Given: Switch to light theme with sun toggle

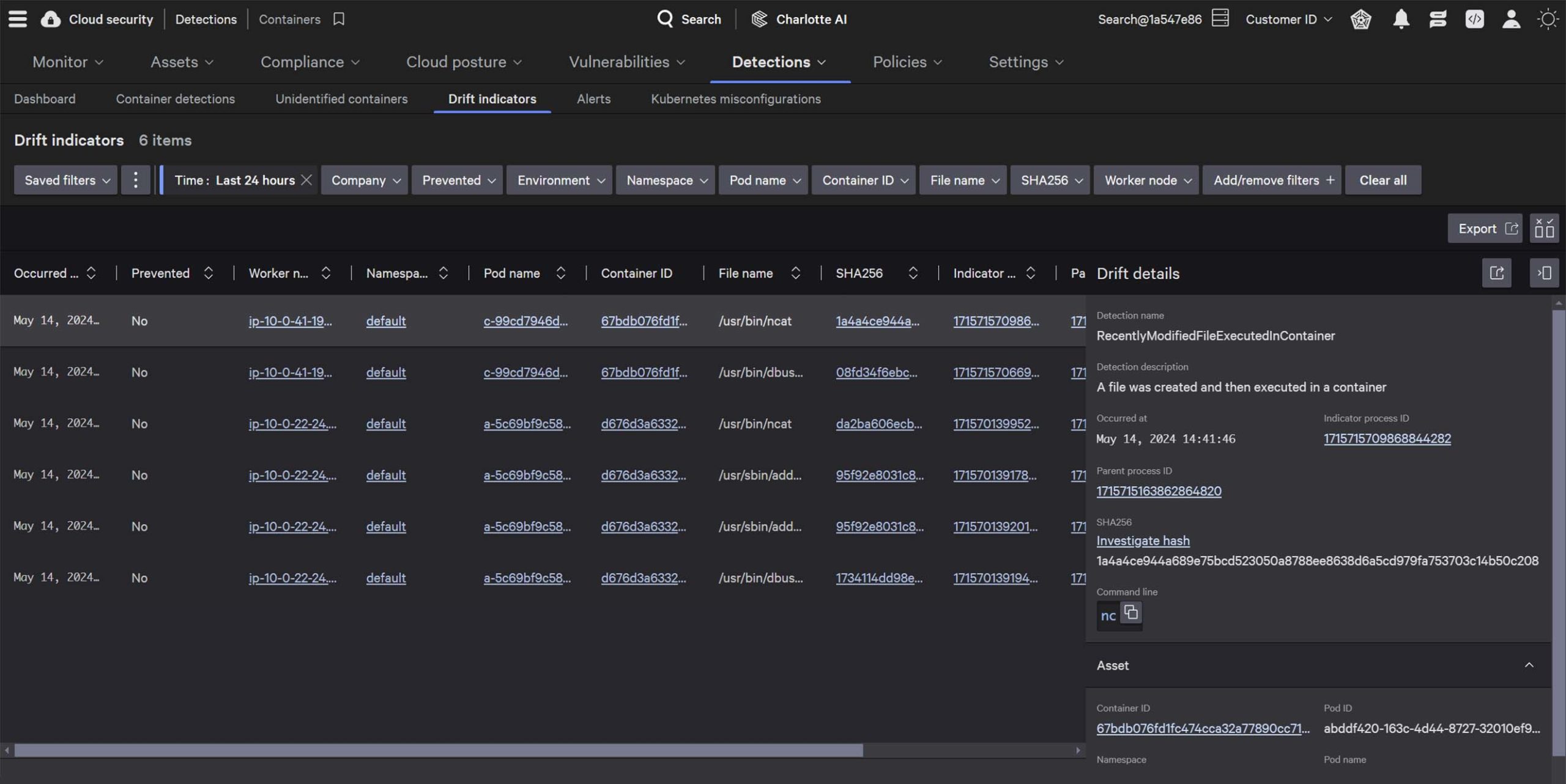Looking at the screenshot, I should [1548, 19].
